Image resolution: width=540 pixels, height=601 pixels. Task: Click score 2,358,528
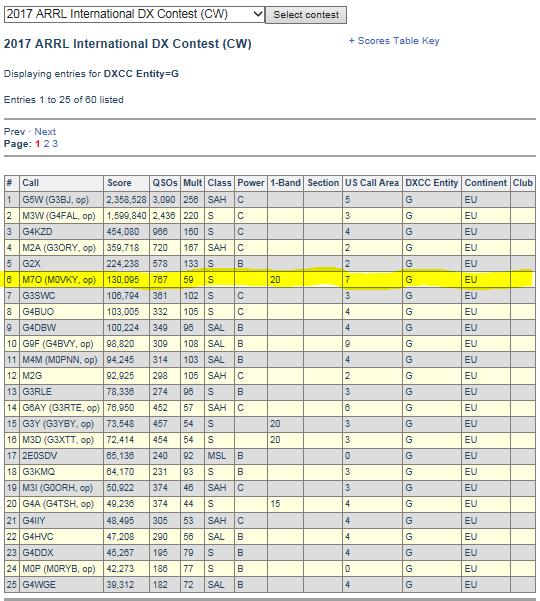[126, 200]
